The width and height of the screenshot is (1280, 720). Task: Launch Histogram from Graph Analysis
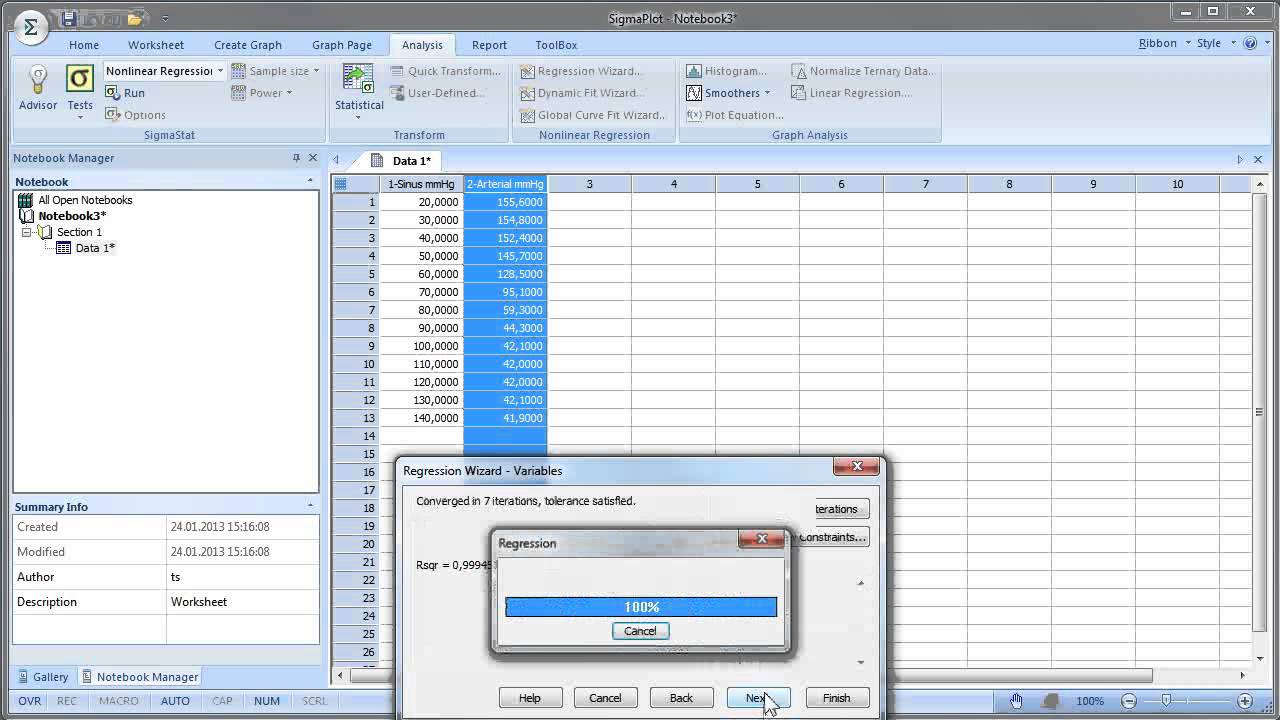point(726,71)
